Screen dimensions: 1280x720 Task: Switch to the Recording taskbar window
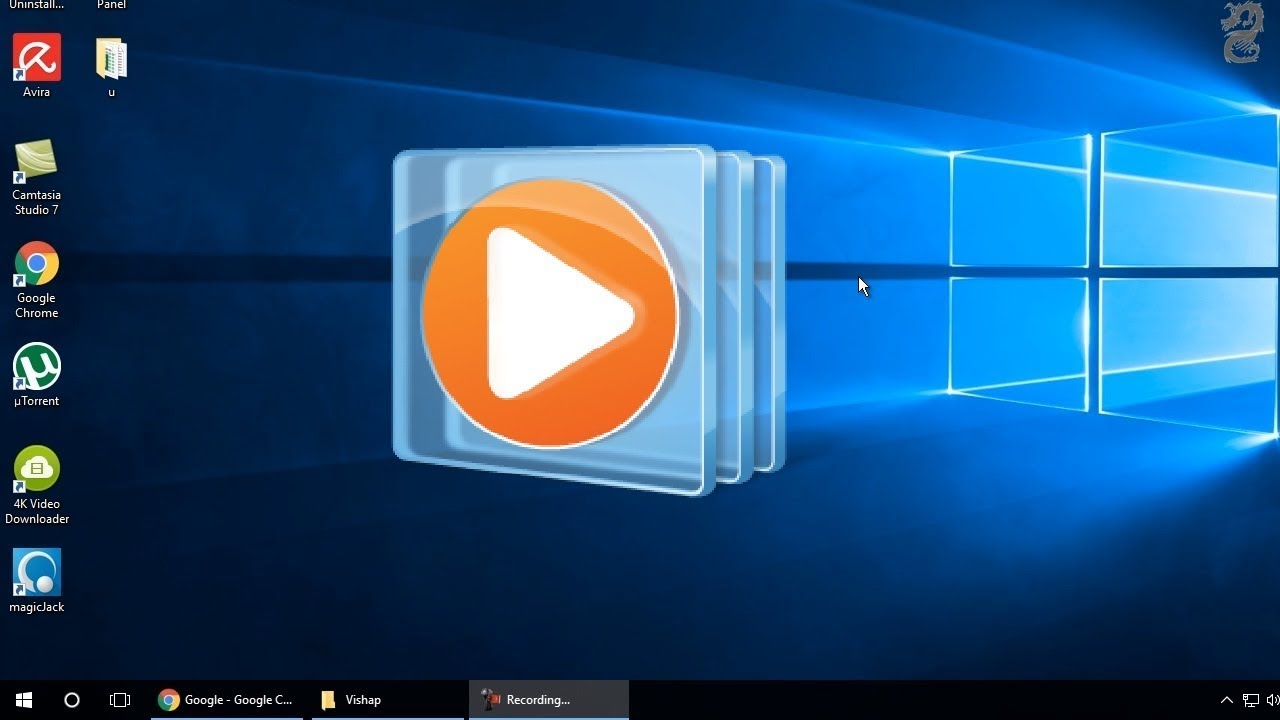point(549,700)
